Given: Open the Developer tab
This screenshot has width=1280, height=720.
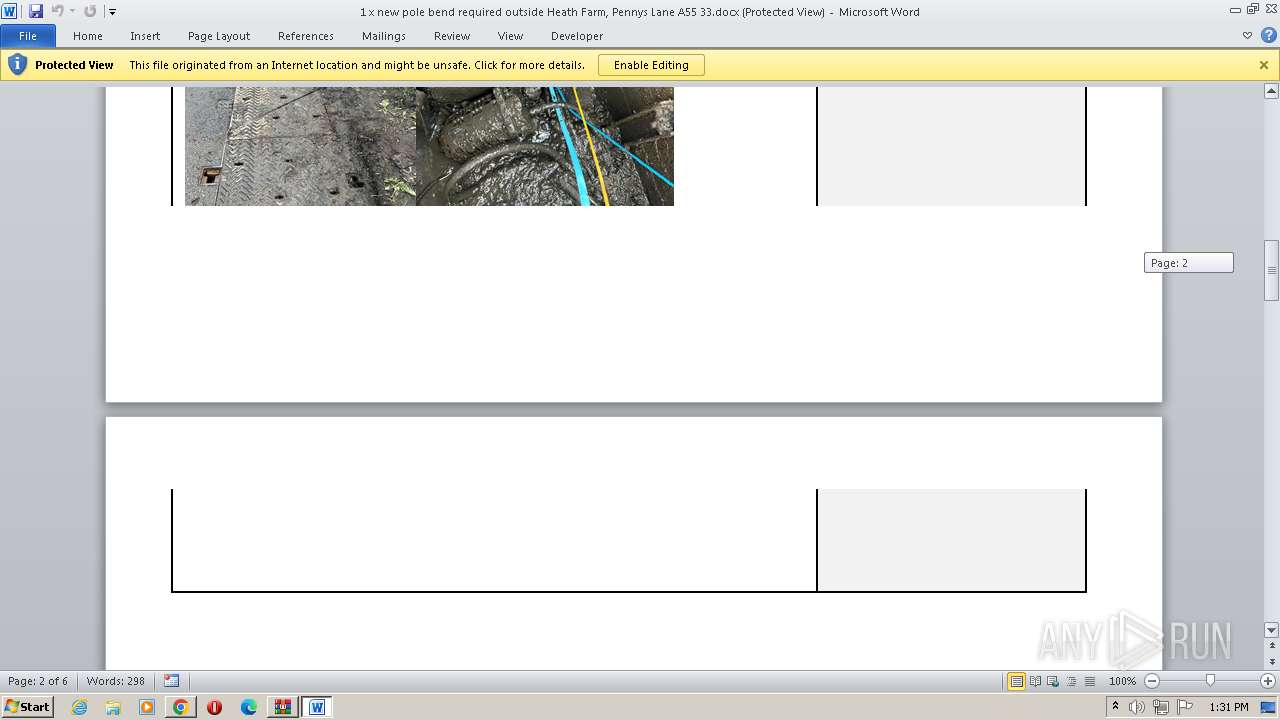Looking at the screenshot, I should click(x=577, y=36).
